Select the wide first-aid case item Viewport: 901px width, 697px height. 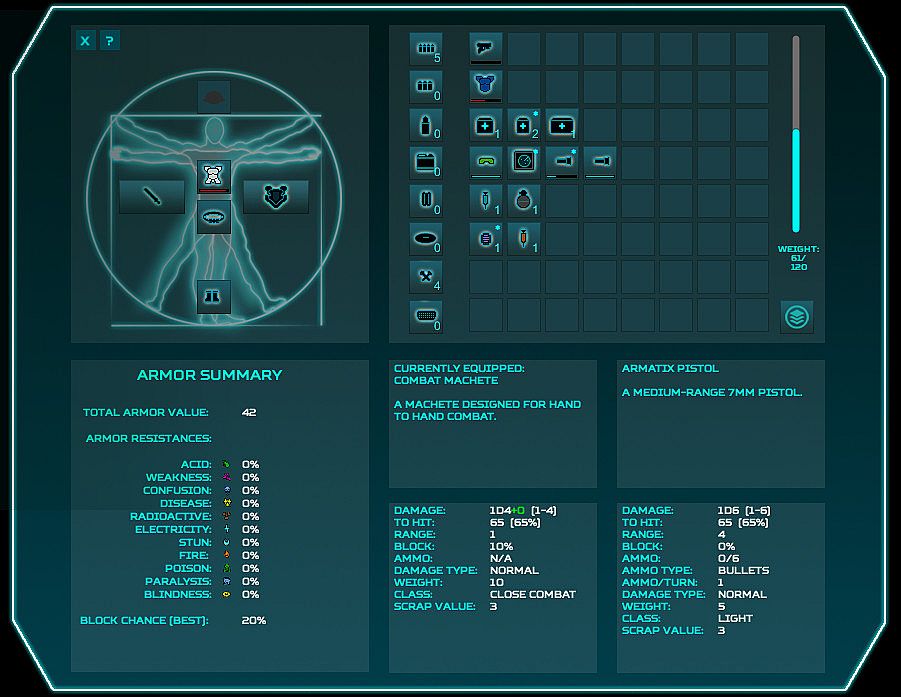tap(561, 125)
